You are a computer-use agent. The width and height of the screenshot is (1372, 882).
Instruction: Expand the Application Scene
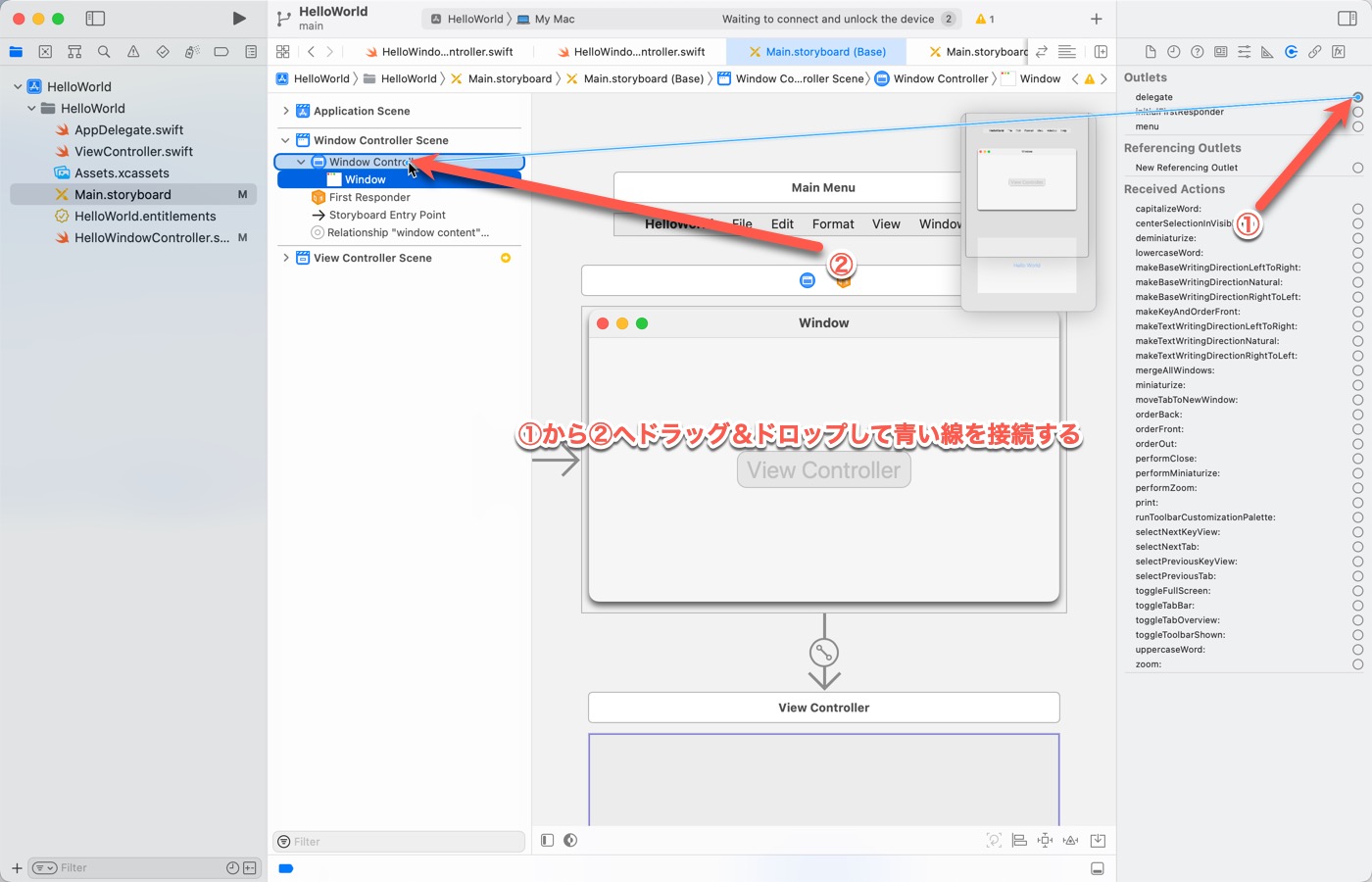(285, 111)
